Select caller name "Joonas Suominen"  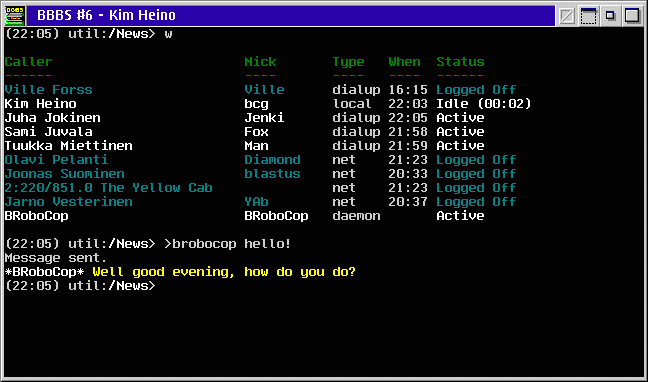point(64,174)
